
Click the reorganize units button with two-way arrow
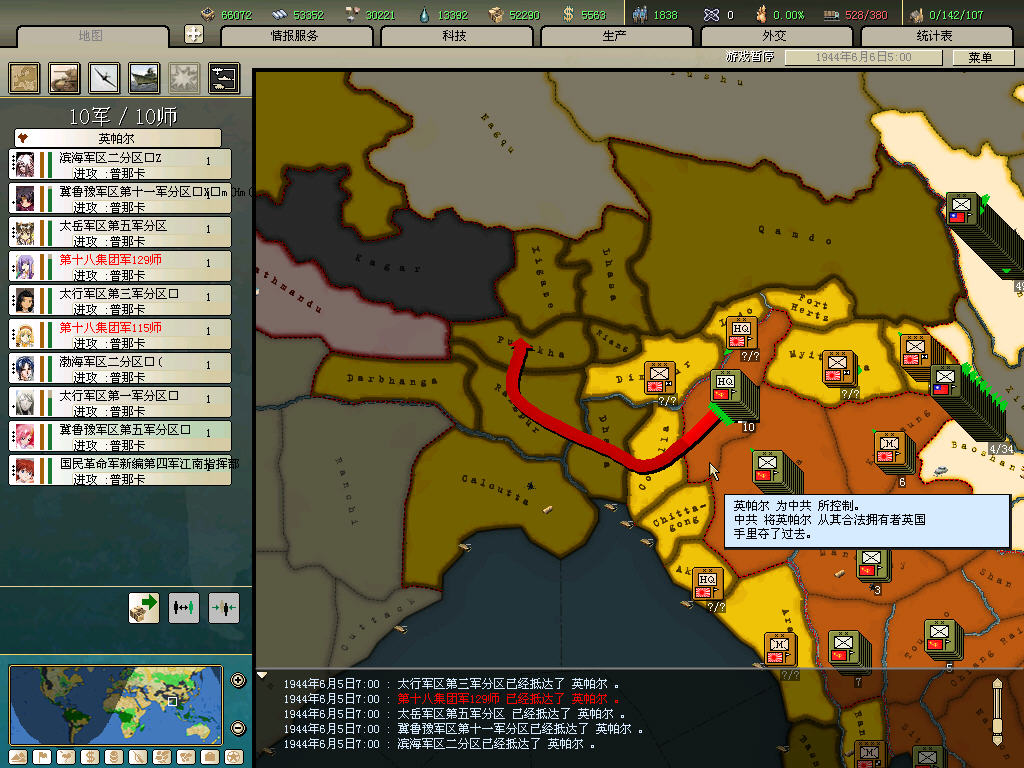[184, 608]
